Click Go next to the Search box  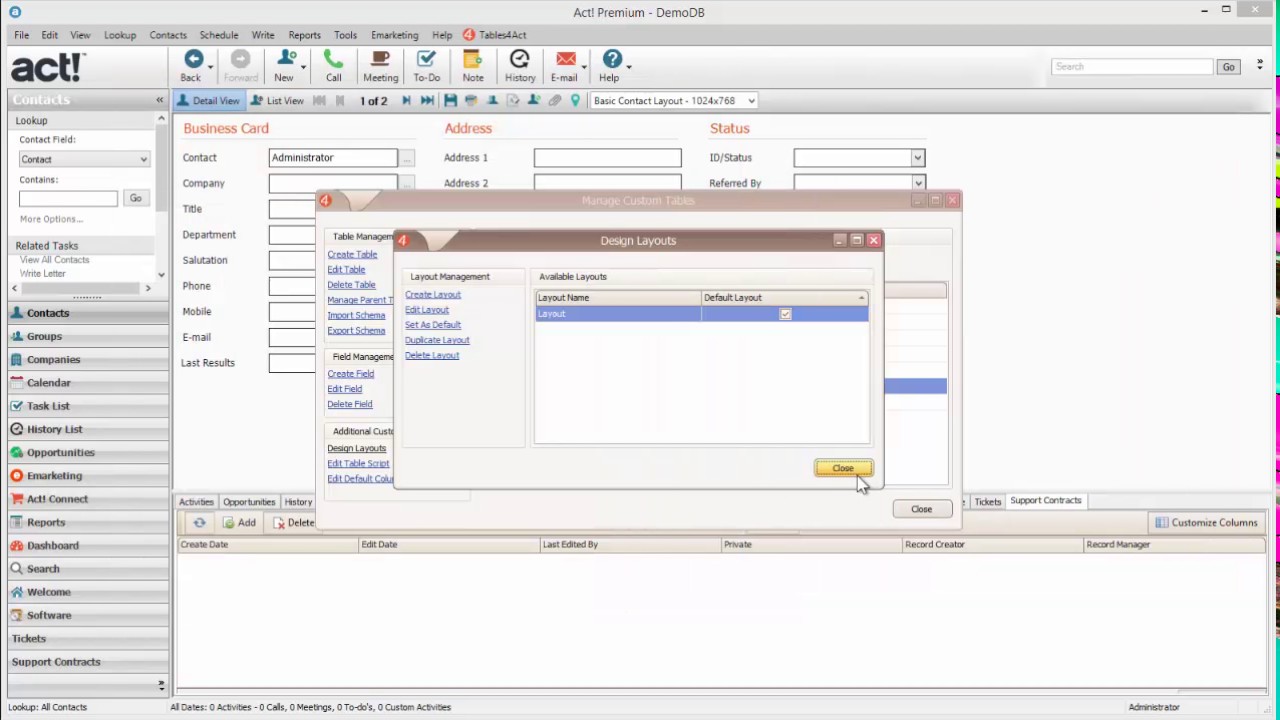click(x=1228, y=67)
